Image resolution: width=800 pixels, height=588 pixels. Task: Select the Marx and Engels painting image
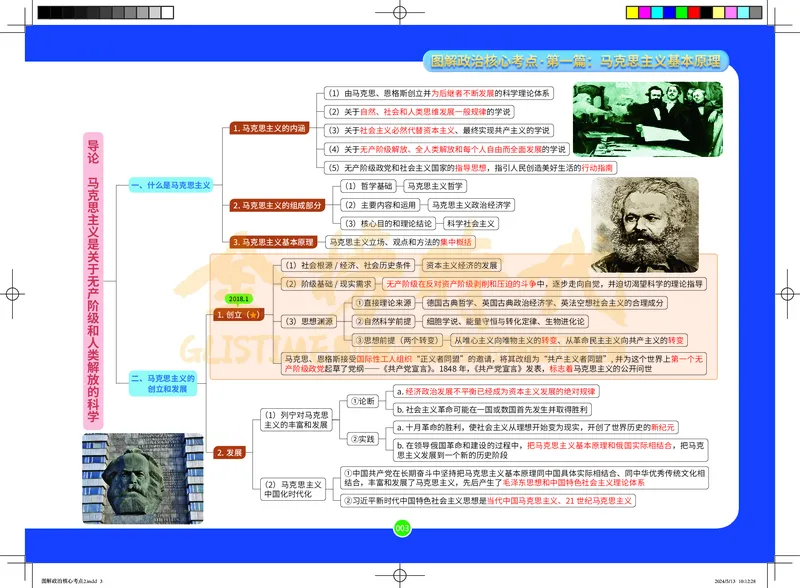click(646, 119)
